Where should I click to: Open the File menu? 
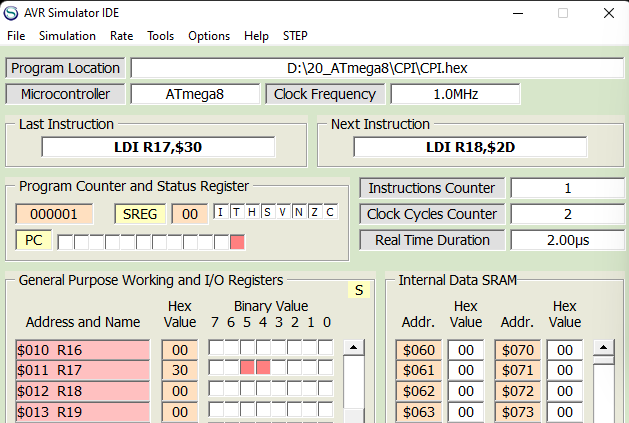coord(16,36)
